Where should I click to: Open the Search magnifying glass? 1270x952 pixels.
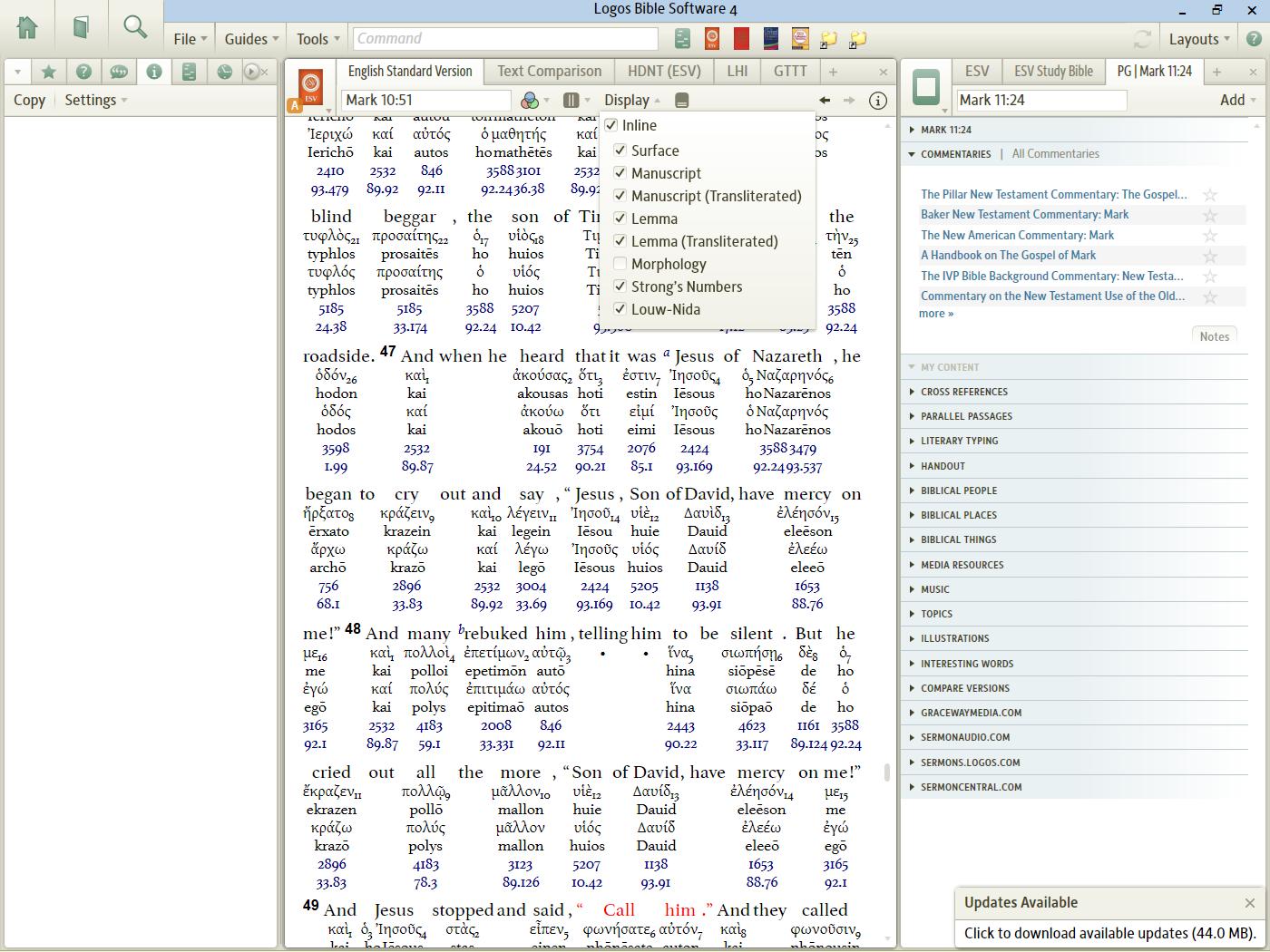click(135, 27)
